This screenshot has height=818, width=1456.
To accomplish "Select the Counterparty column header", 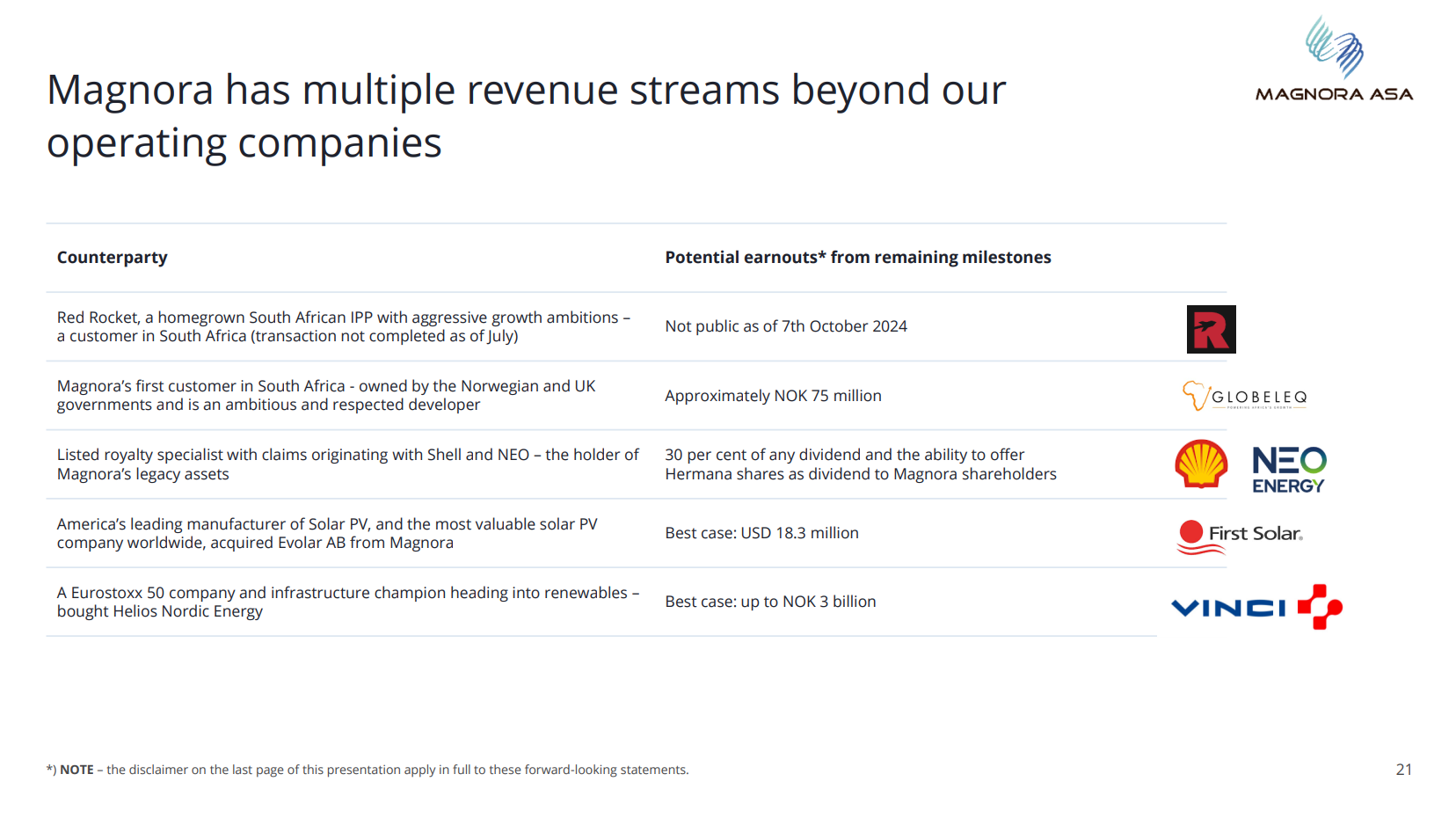I will click(113, 258).
